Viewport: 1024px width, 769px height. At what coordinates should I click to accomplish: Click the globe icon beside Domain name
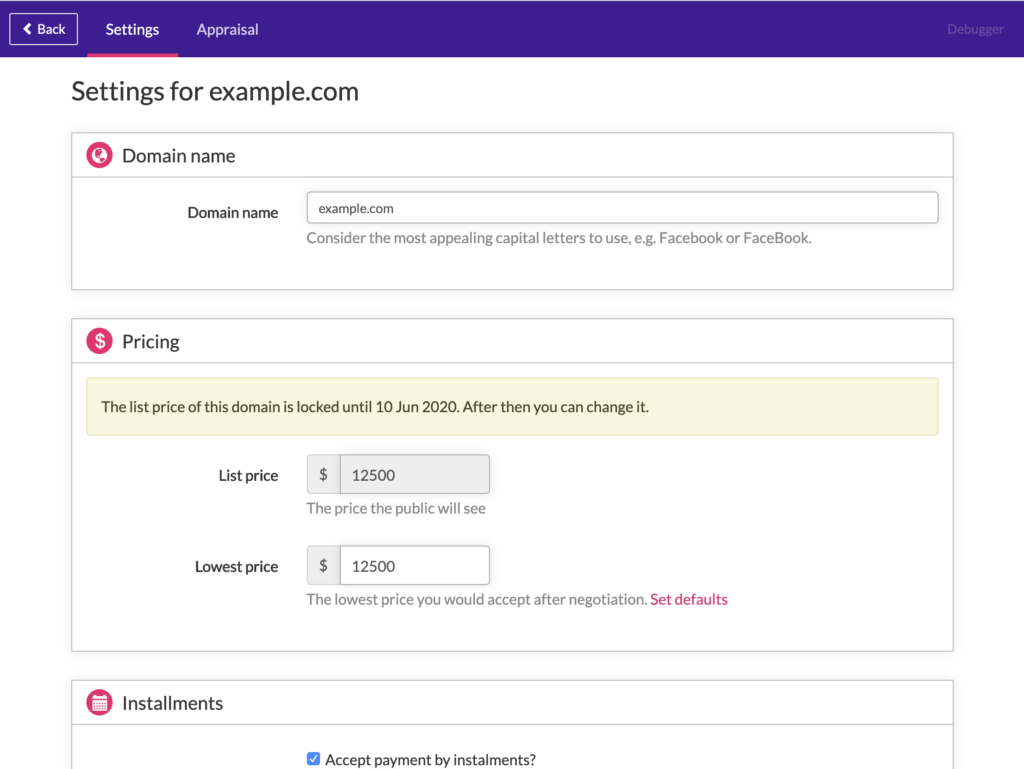click(99, 155)
